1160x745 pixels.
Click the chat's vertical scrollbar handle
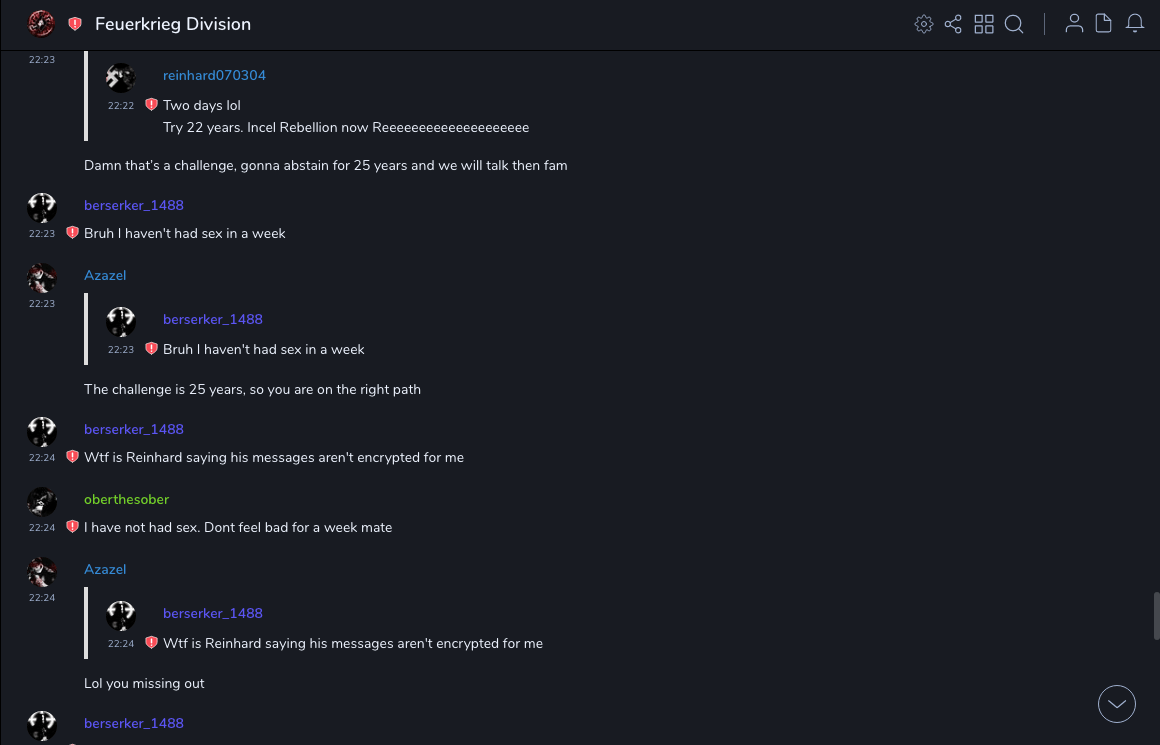pyautogui.click(x=1156, y=615)
